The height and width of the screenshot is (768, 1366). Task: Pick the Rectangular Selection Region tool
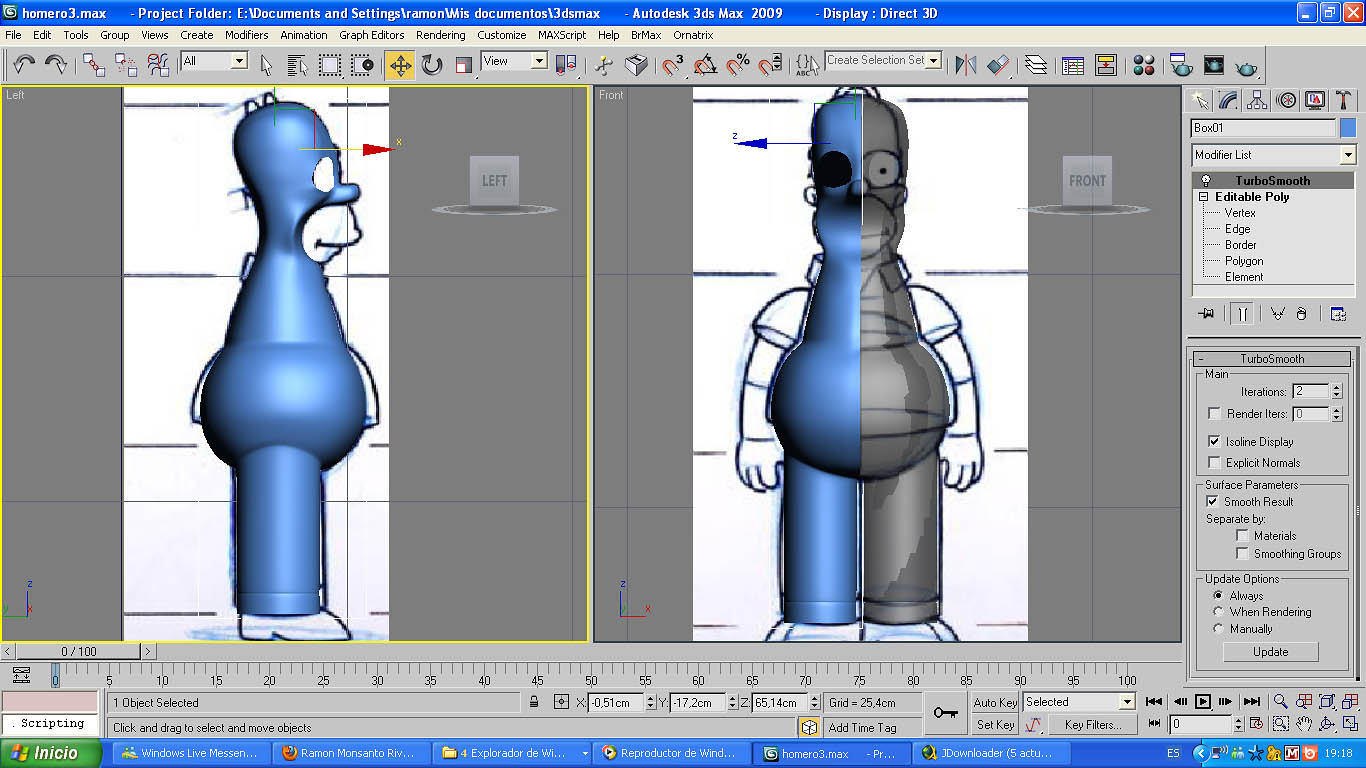(x=330, y=65)
